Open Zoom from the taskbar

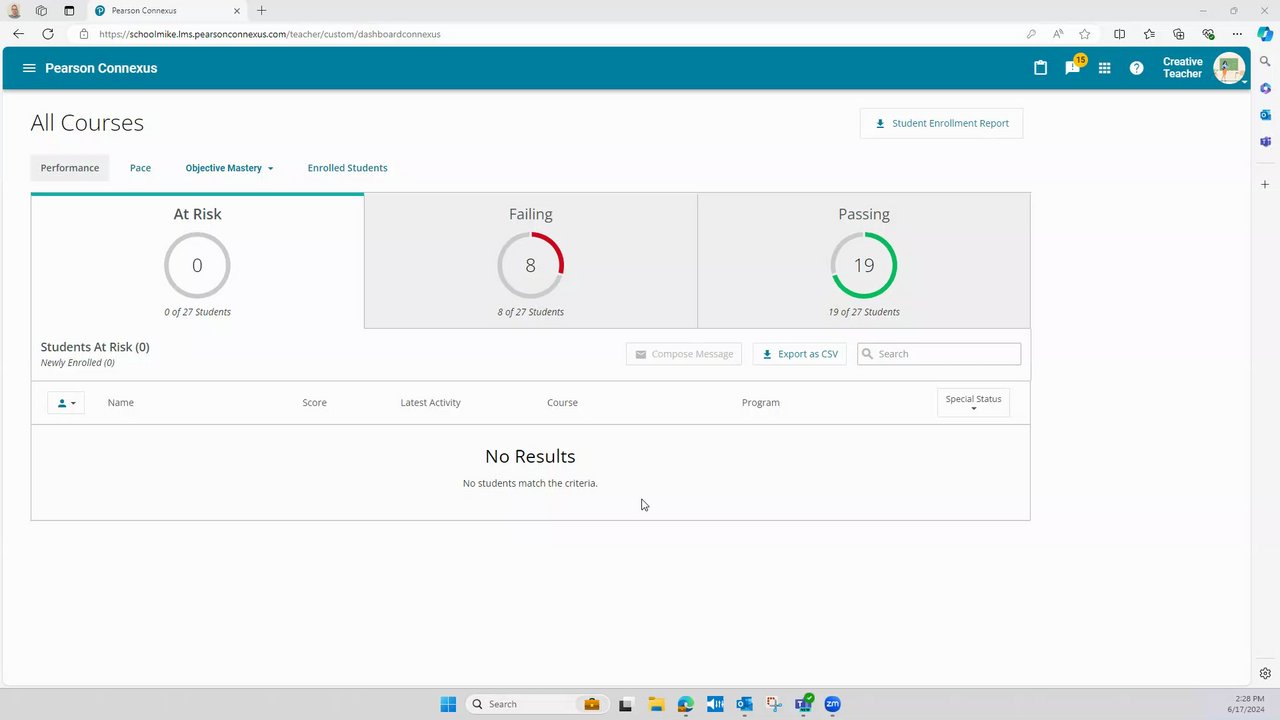(x=832, y=704)
